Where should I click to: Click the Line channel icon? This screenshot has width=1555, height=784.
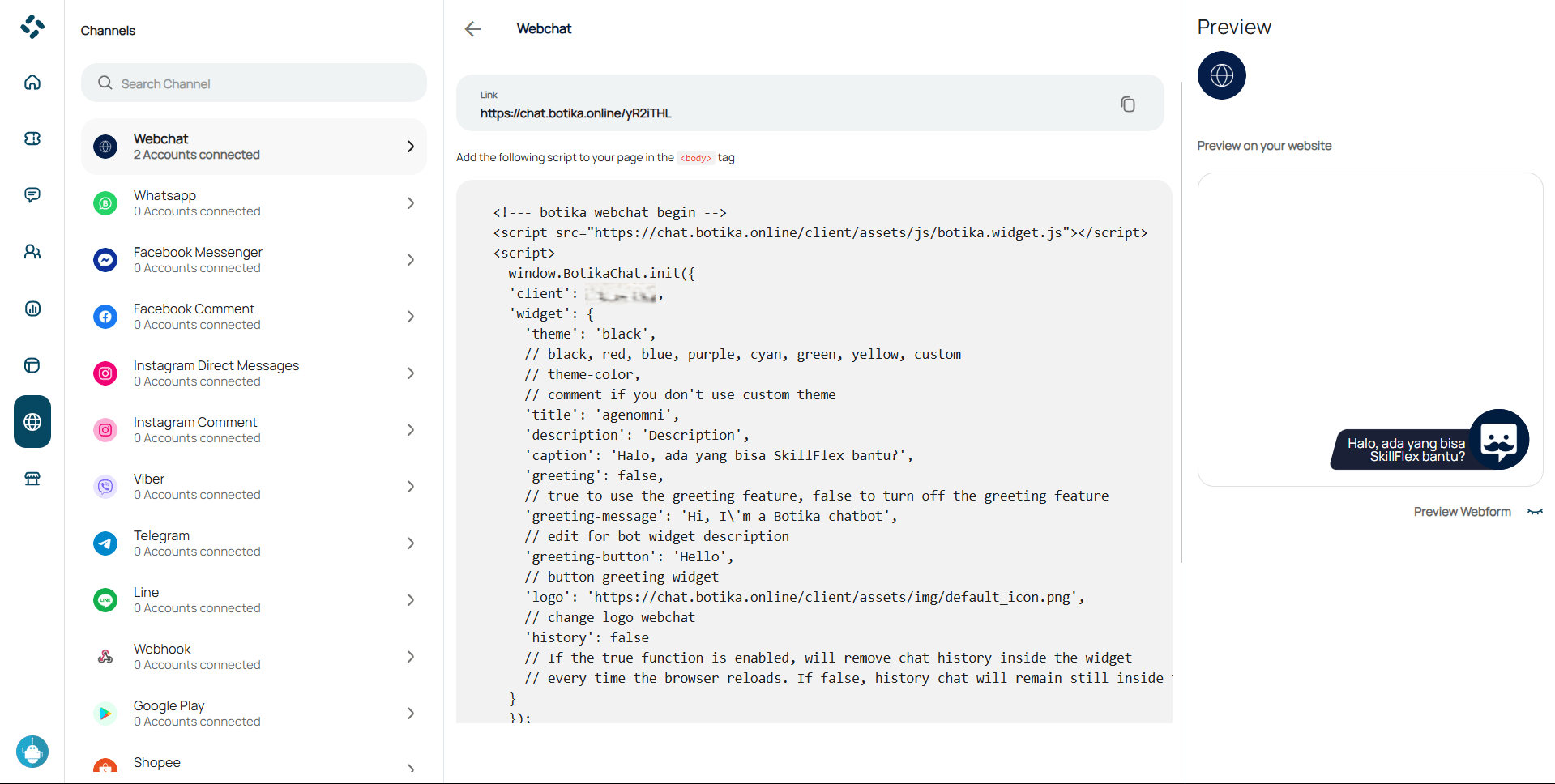point(105,600)
